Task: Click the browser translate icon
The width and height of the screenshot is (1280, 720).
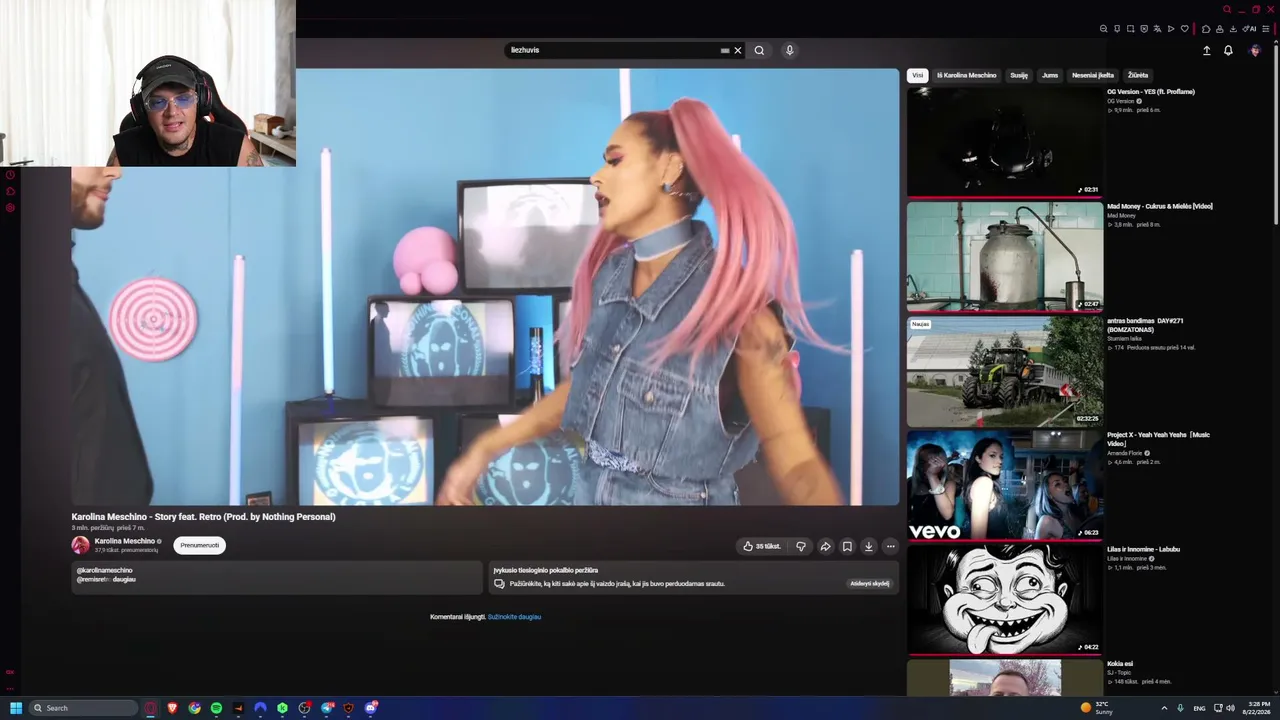Action: (x=1158, y=29)
